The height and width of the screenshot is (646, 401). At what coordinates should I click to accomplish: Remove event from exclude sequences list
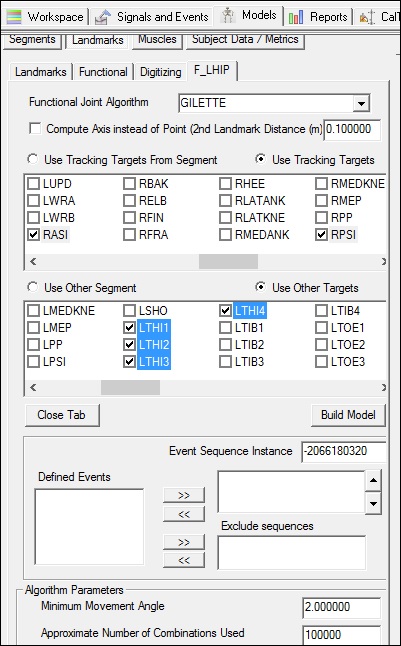click(184, 560)
